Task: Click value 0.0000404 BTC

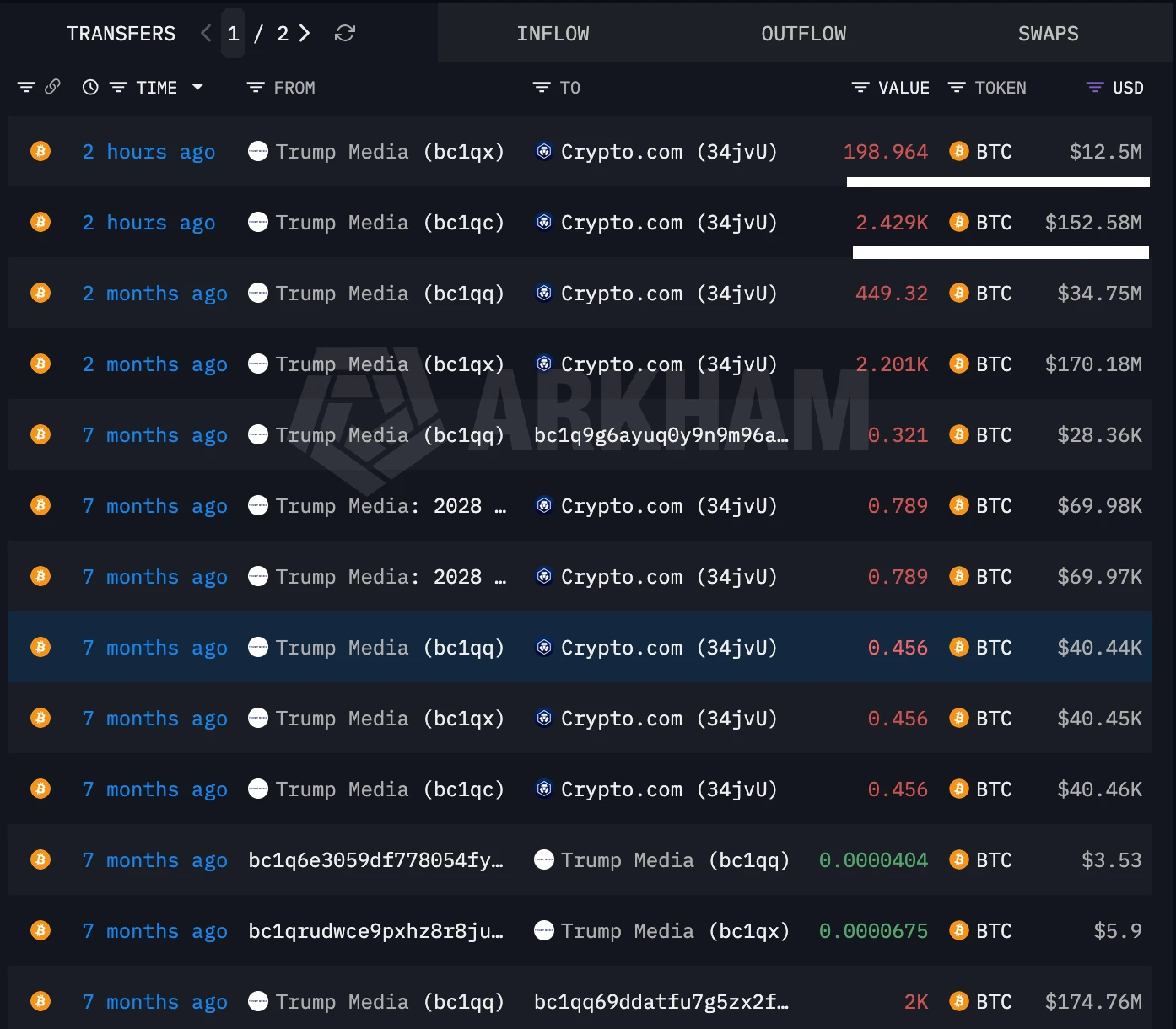Action: pos(873,860)
